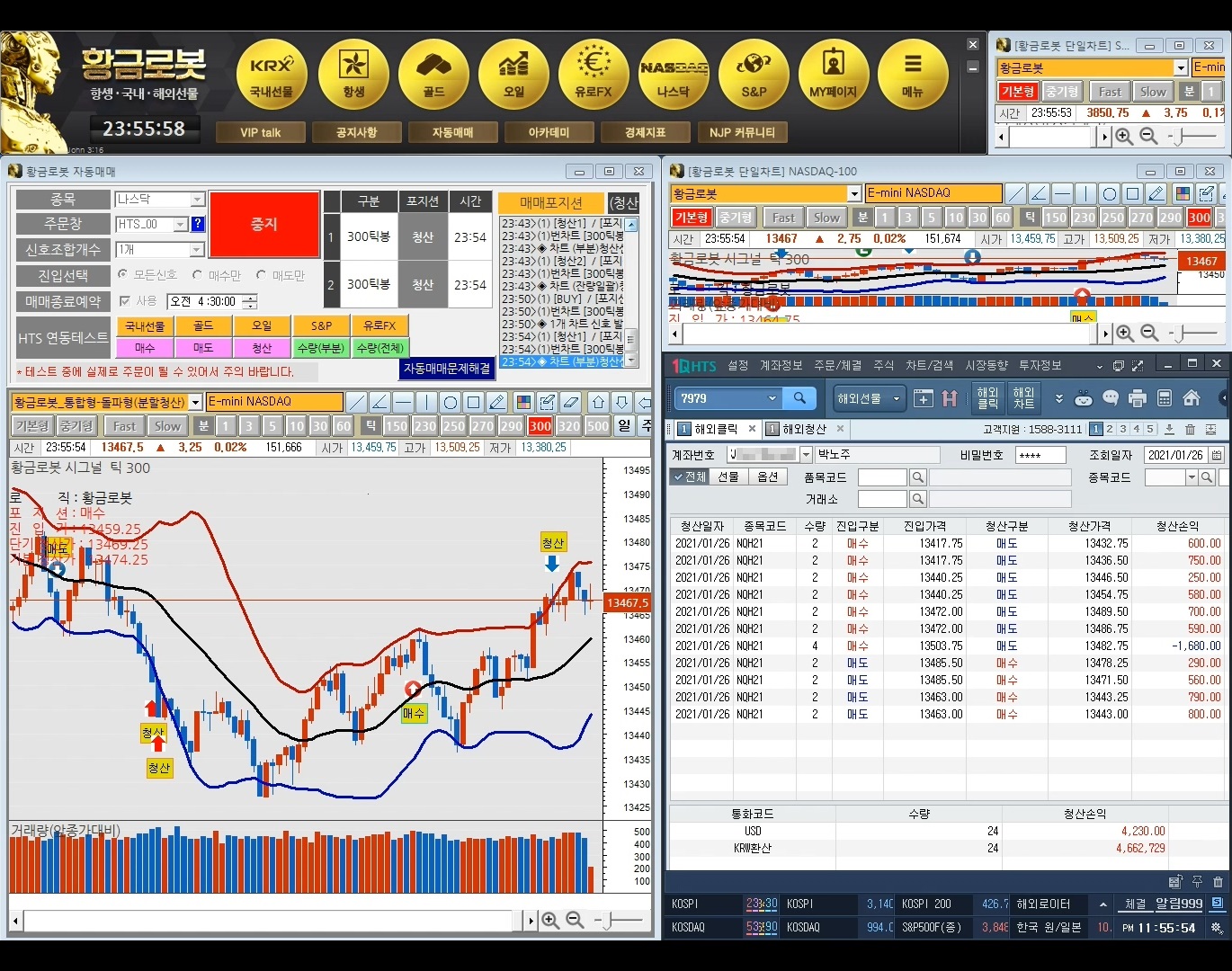Open the 설정 menu in HTS

738,366
